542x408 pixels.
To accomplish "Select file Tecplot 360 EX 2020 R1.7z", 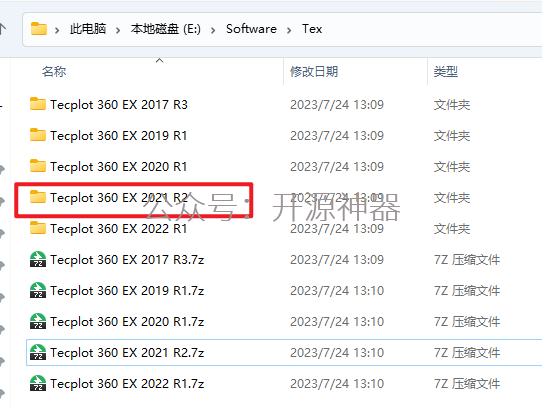I will 127,322.
